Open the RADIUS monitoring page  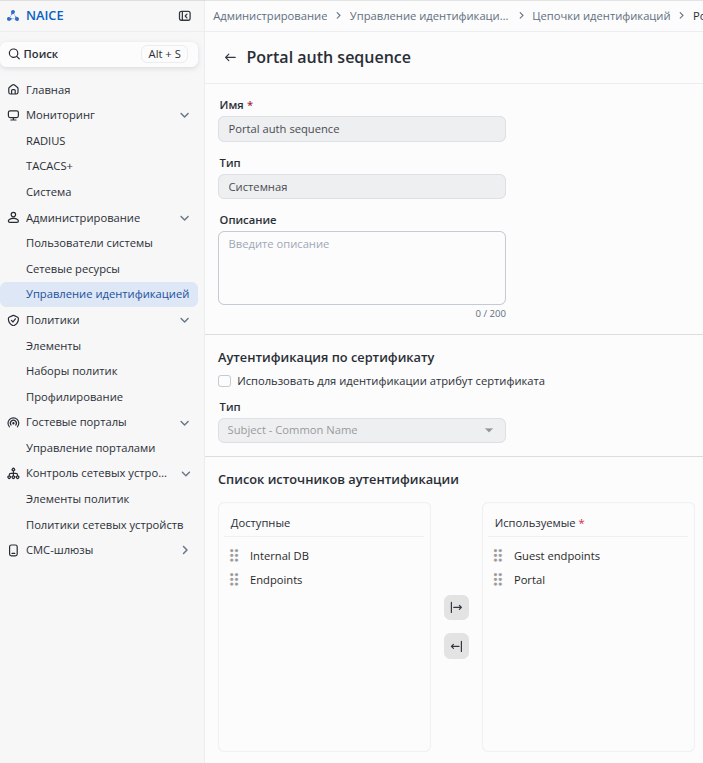tap(46, 141)
